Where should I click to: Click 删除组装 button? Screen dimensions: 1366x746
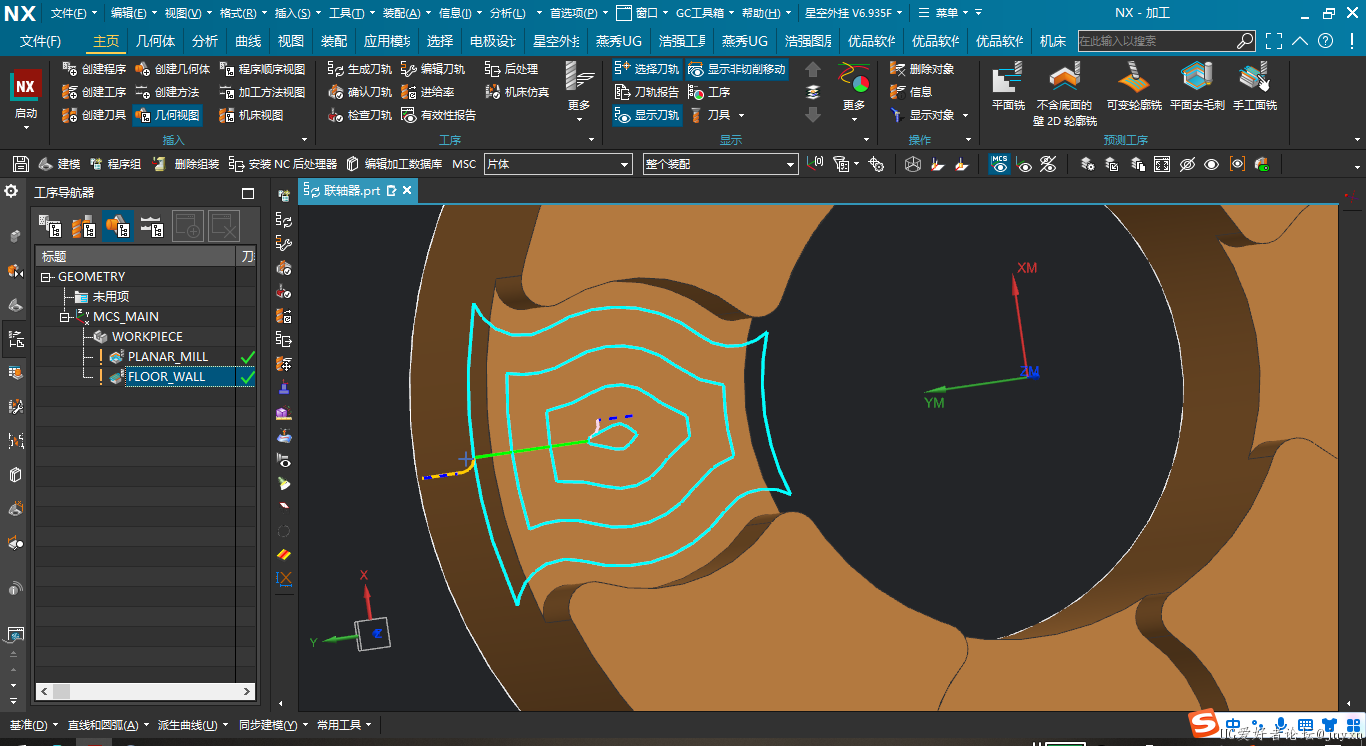tap(187, 164)
